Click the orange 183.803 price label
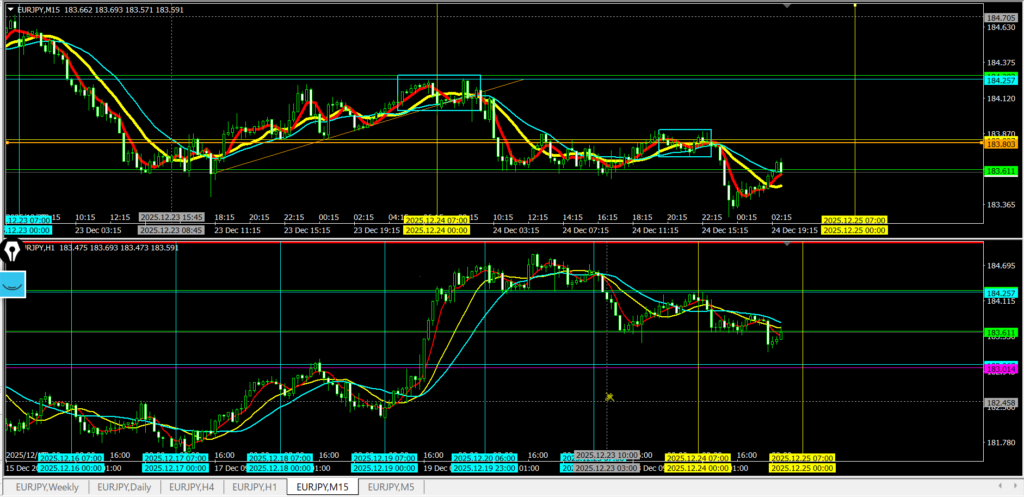Viewport: 1024px width, 497px height. pyautogui.click(x=1000, y=144)
